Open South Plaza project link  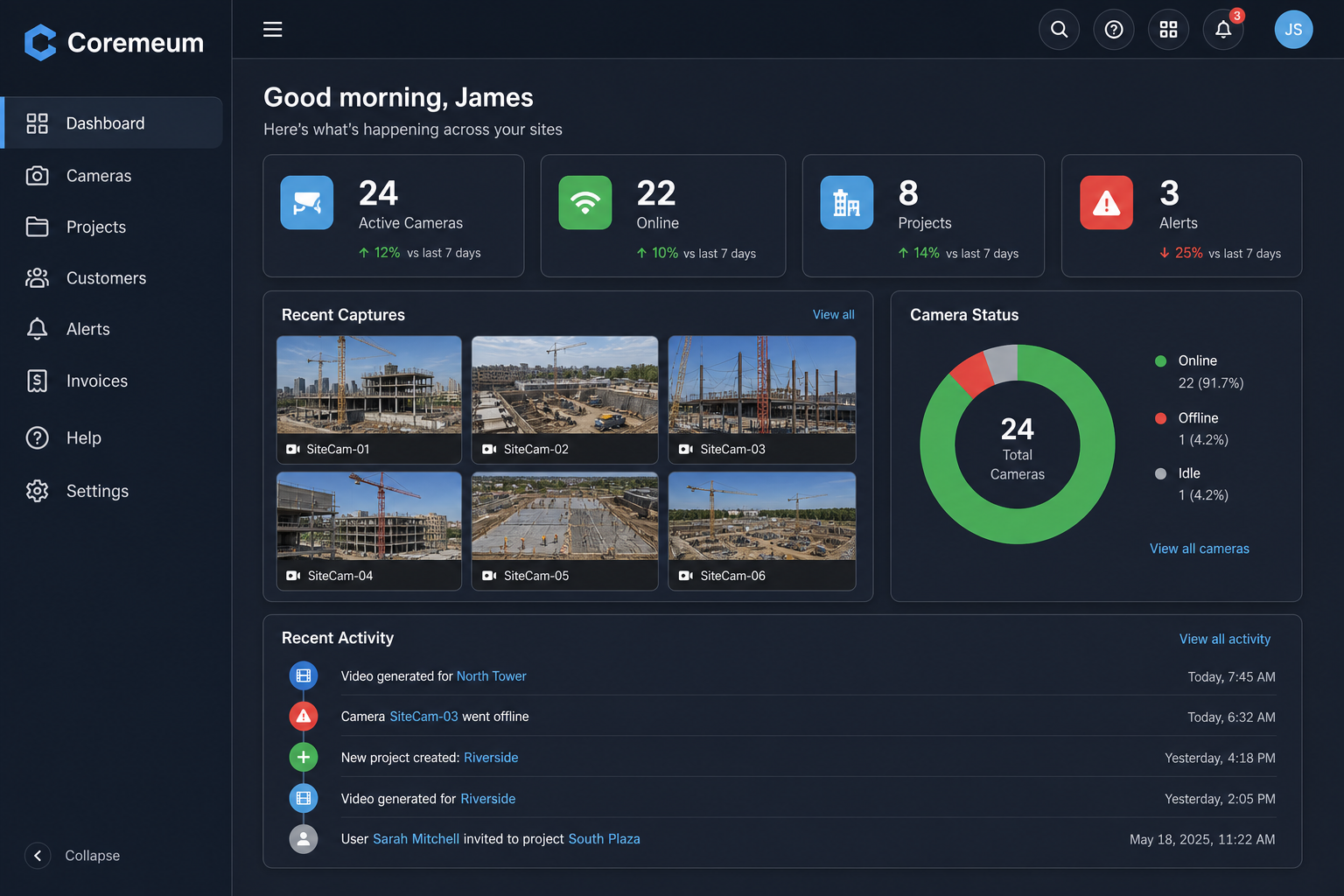[x=604, y=839]
